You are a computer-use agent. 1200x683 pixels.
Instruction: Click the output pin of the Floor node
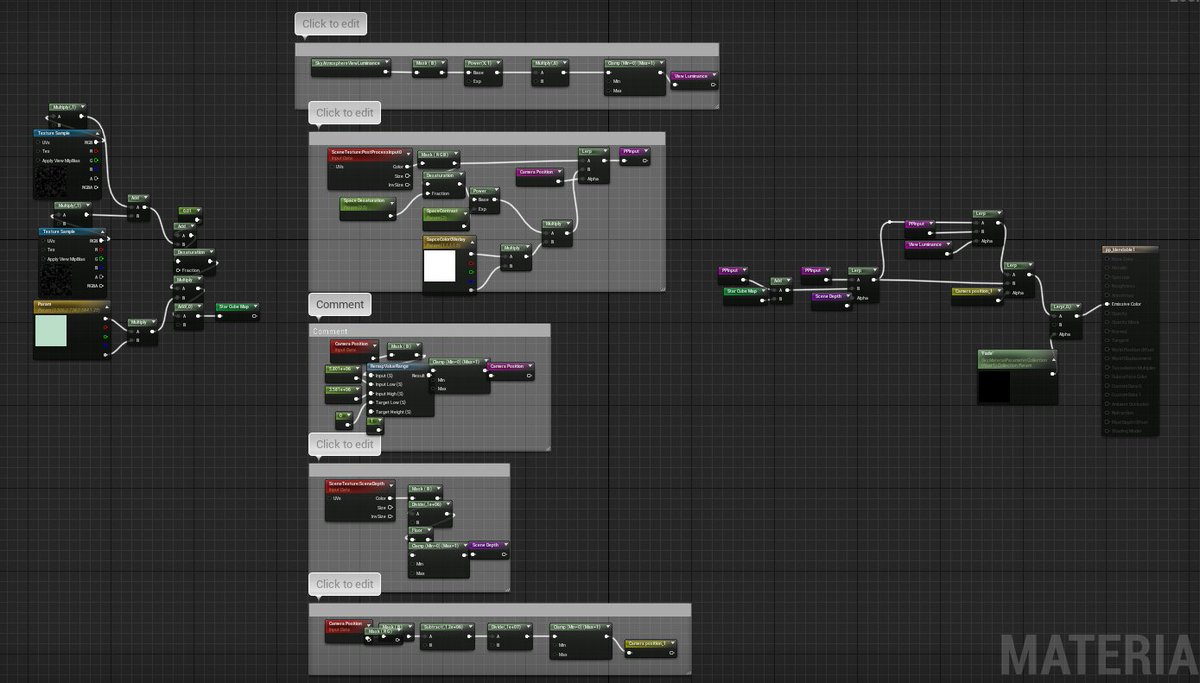click(x=428, y=539)
